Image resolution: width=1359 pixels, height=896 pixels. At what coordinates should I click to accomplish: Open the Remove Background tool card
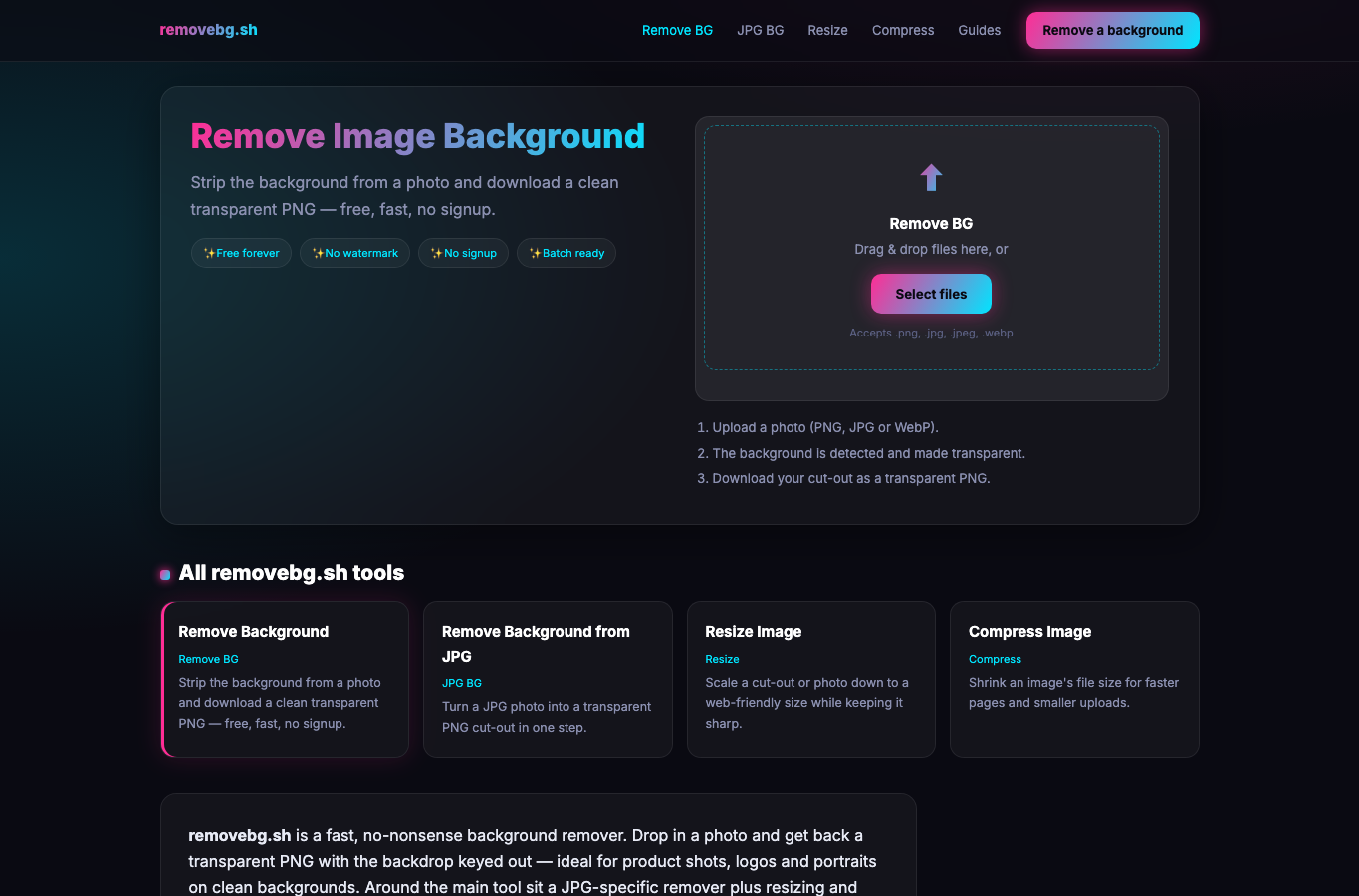[x=285, y=679]
